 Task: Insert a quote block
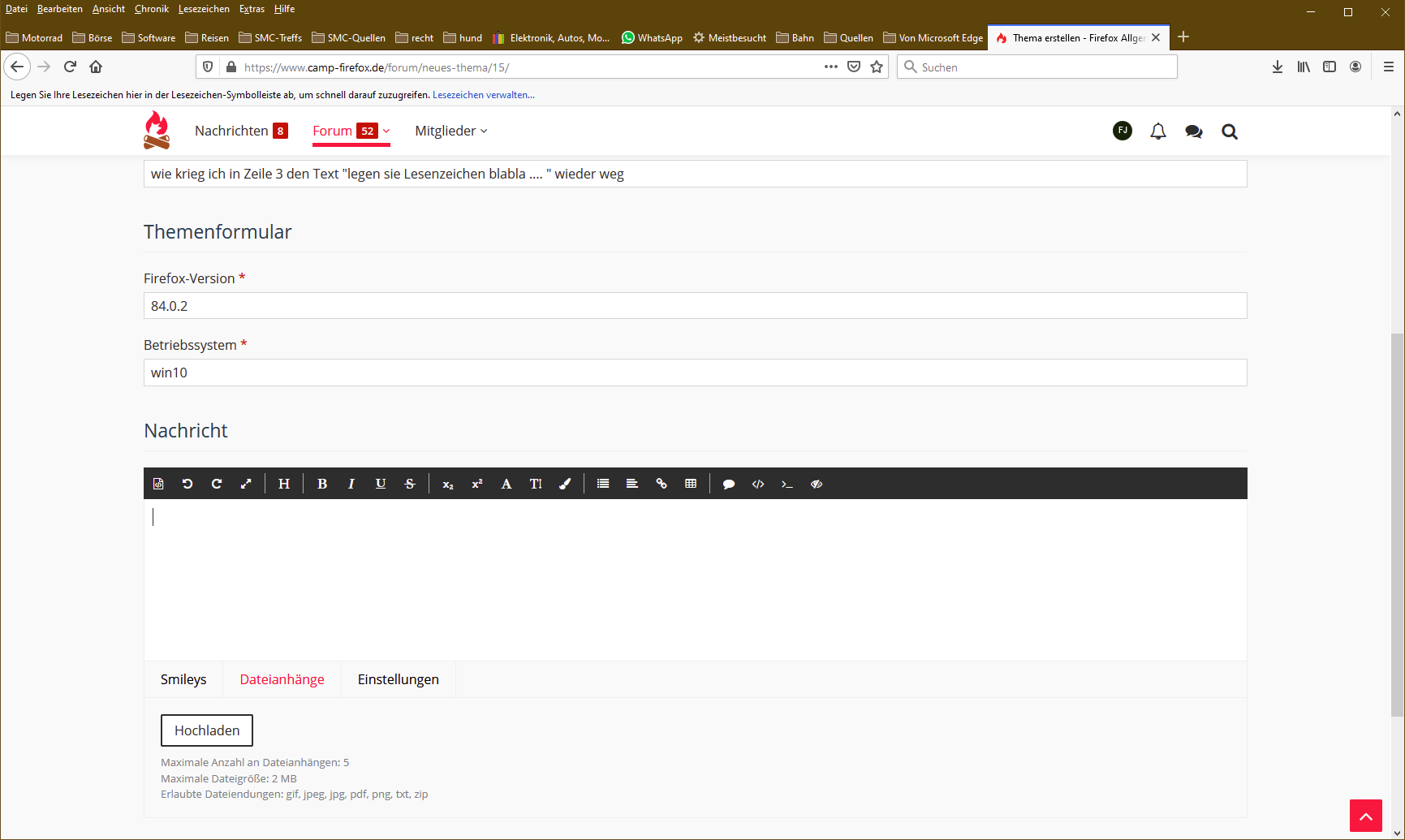click(x=729, y=484)
